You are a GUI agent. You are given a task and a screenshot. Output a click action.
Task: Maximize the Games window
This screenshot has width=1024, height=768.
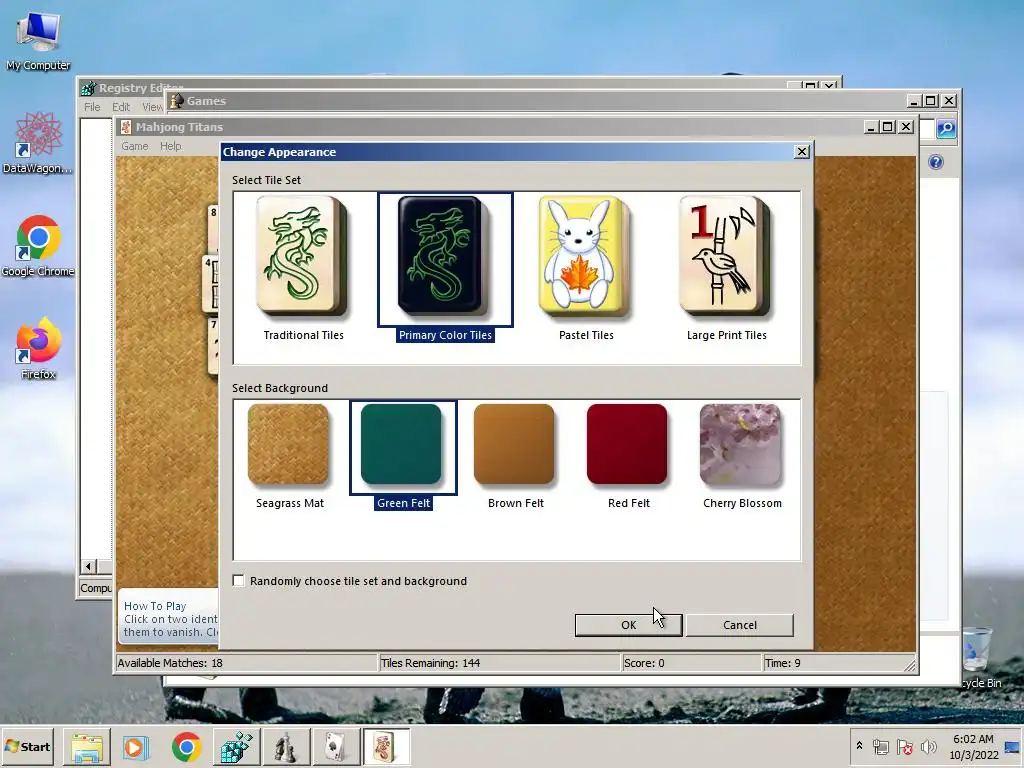tap(931, 101)
